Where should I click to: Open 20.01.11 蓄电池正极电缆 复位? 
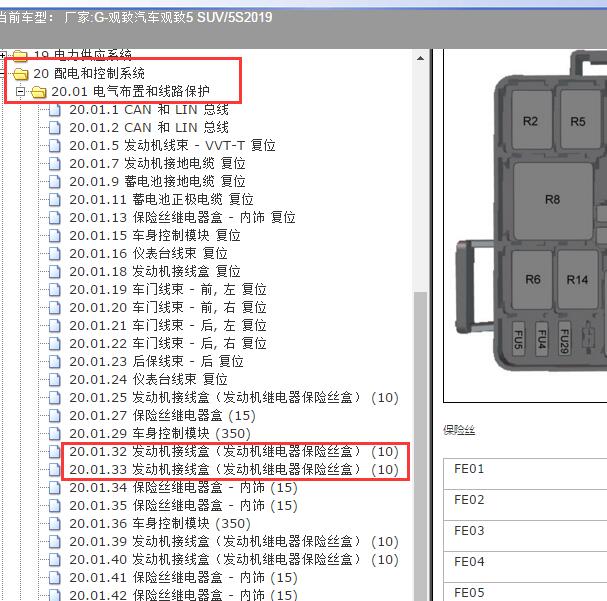(161, 200)
